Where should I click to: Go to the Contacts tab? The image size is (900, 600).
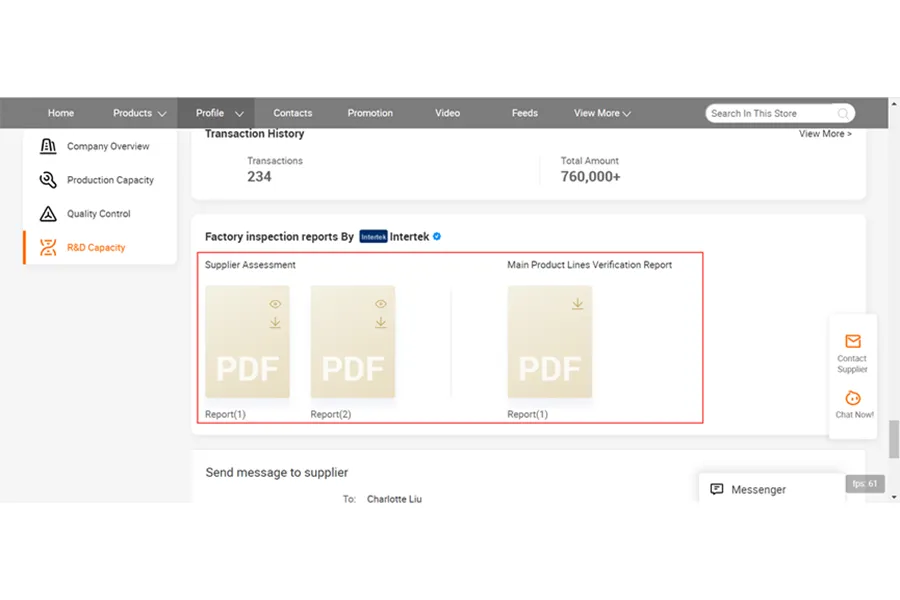point(293,113)
